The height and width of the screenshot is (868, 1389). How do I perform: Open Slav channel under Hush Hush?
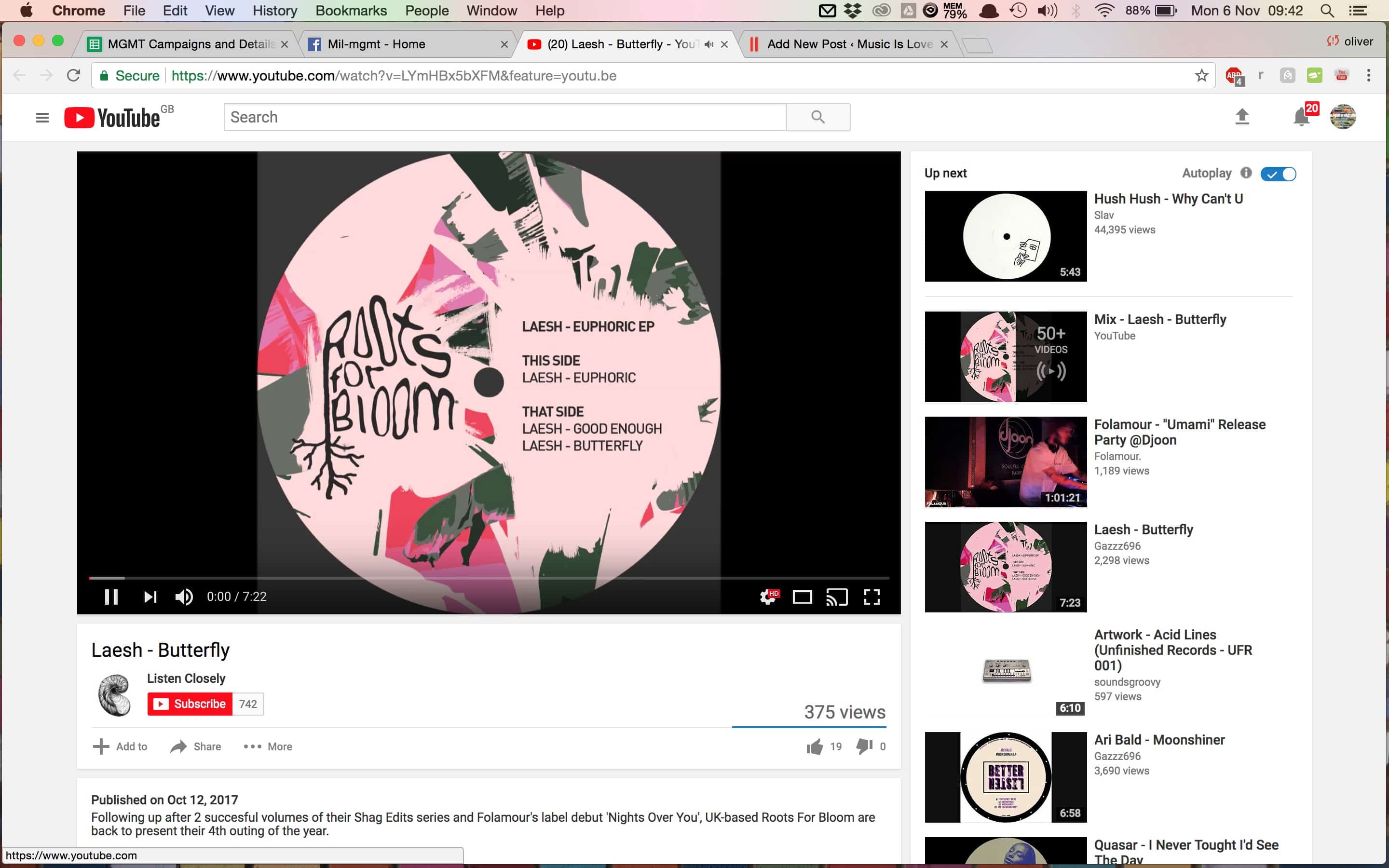pos(1104,215)
